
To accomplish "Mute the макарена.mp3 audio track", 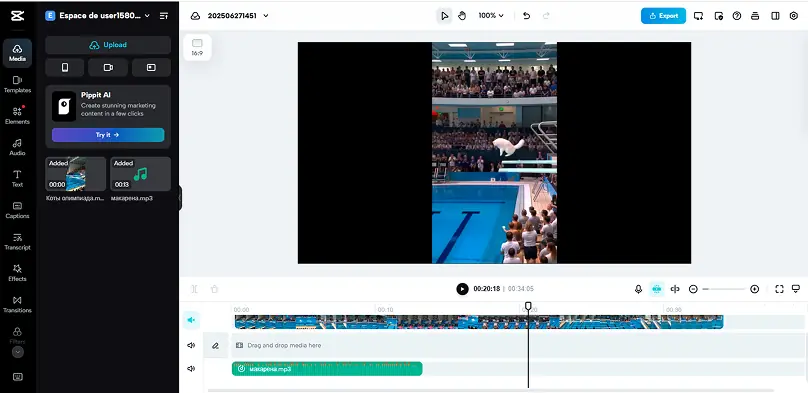I will (191, 369).
